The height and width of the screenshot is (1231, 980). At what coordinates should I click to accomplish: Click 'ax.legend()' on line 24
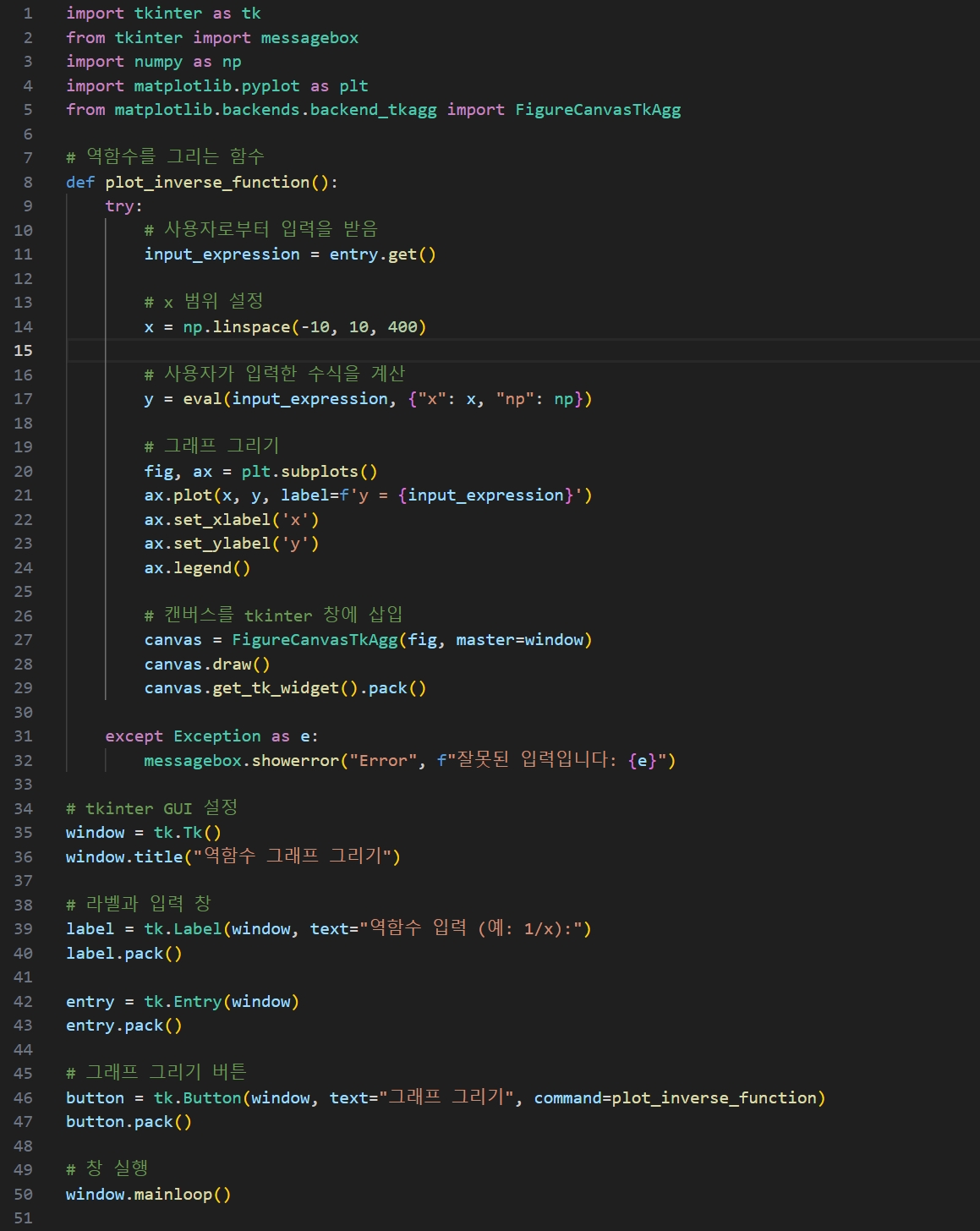coord(197,568)
